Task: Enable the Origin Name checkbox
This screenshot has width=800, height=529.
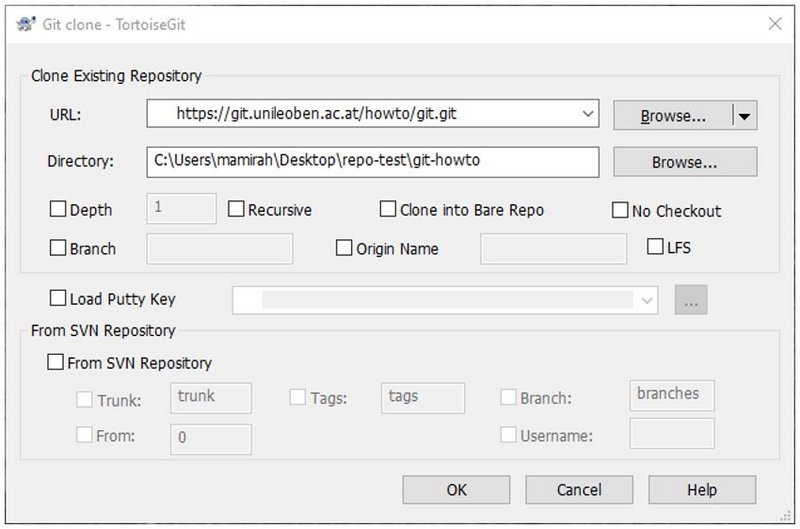Action: [345, 248]
